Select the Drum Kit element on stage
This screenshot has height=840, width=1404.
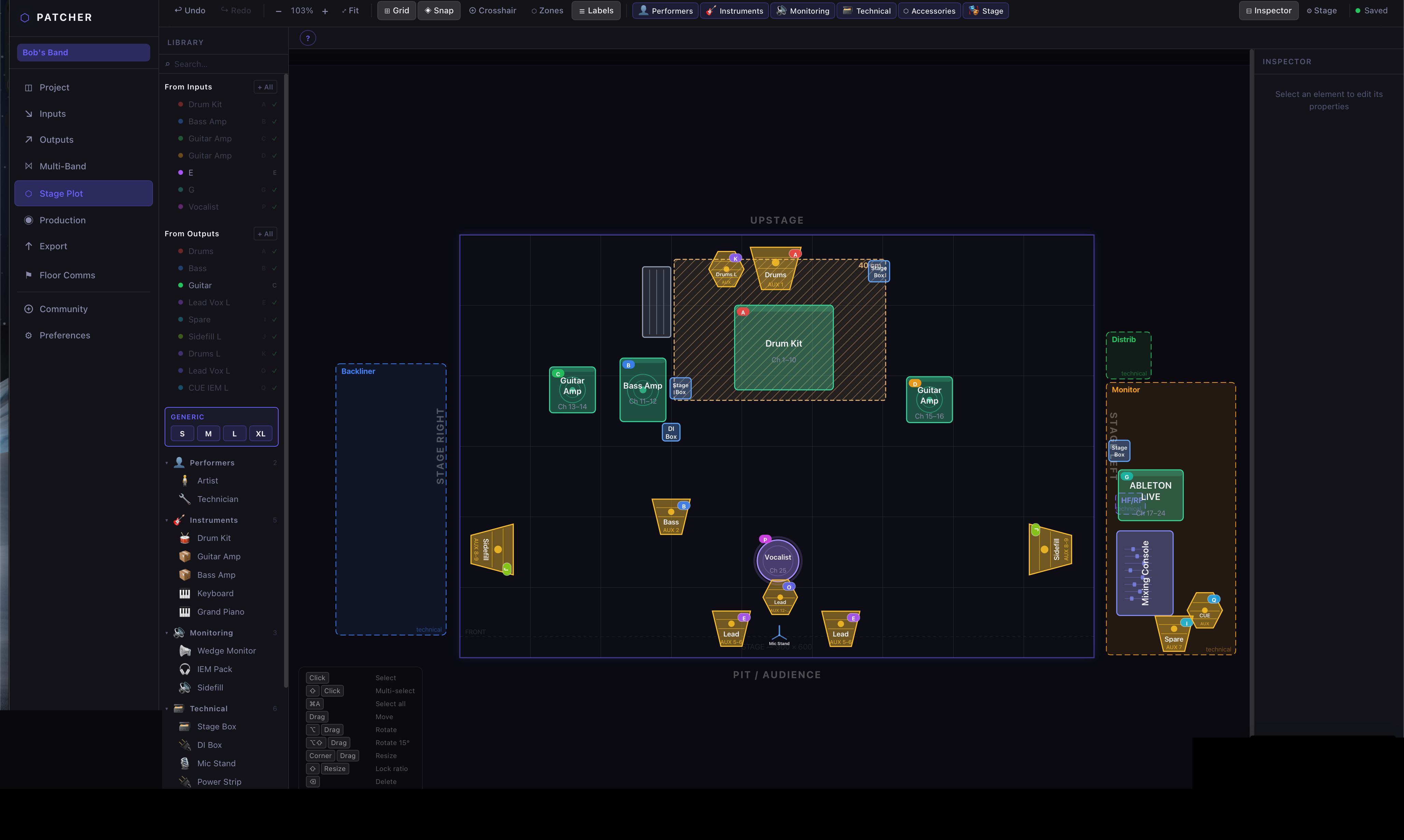[x=784, y=348]
